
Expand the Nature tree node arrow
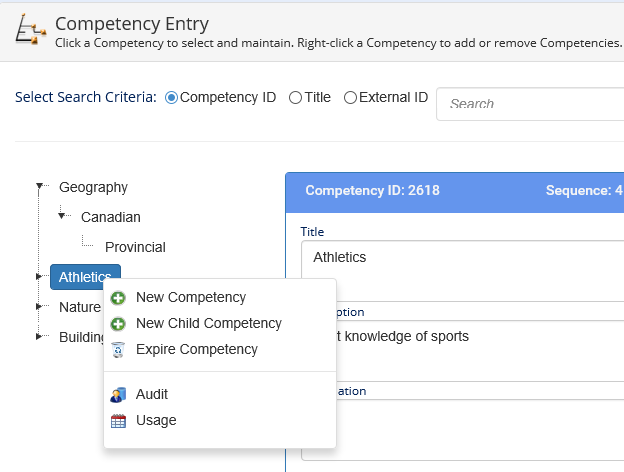[x=39, y=306]
